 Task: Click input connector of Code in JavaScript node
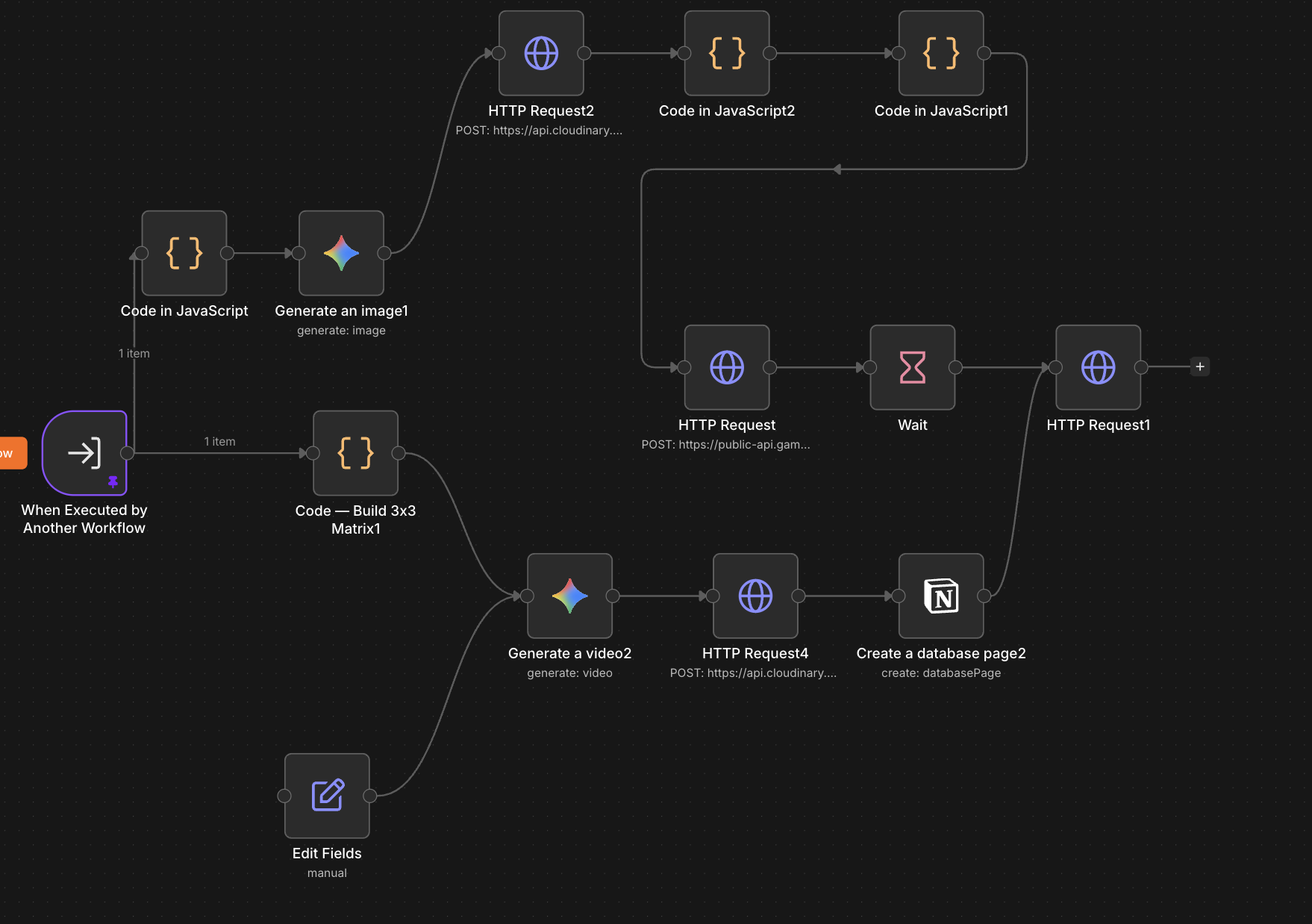pyautogui.click(x=142, y=253)
